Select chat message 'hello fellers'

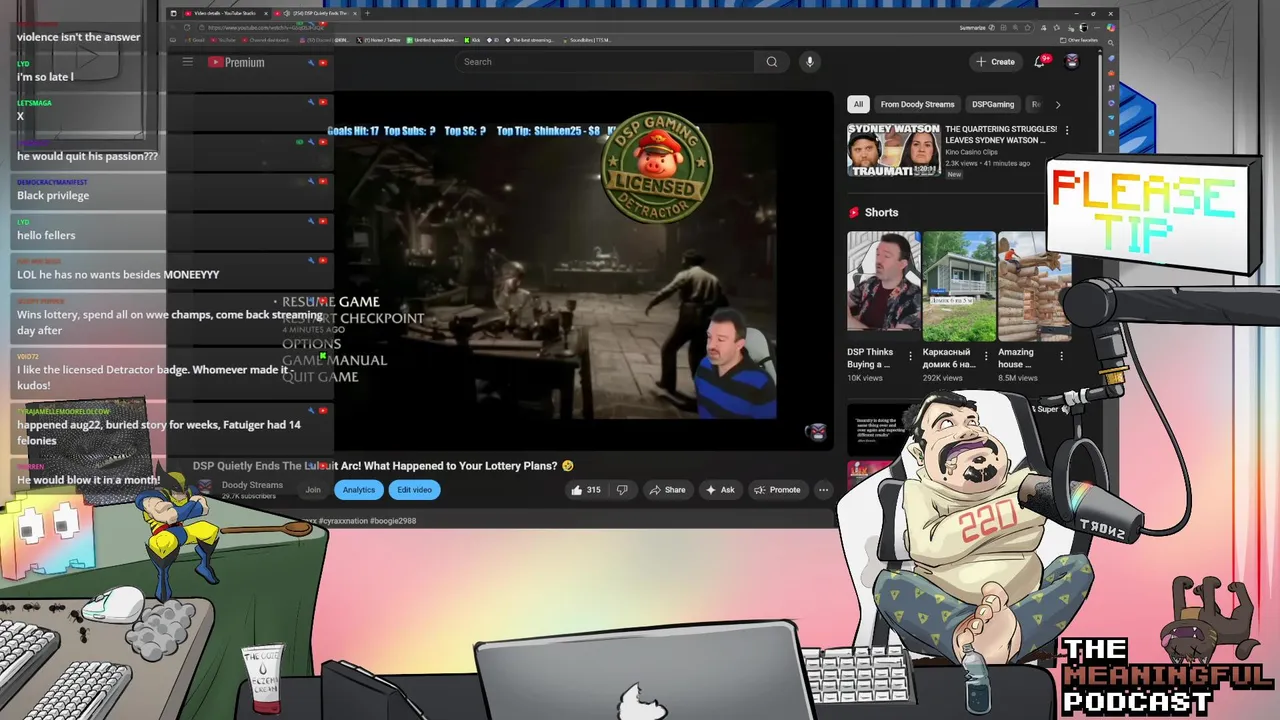click(46, 236)
